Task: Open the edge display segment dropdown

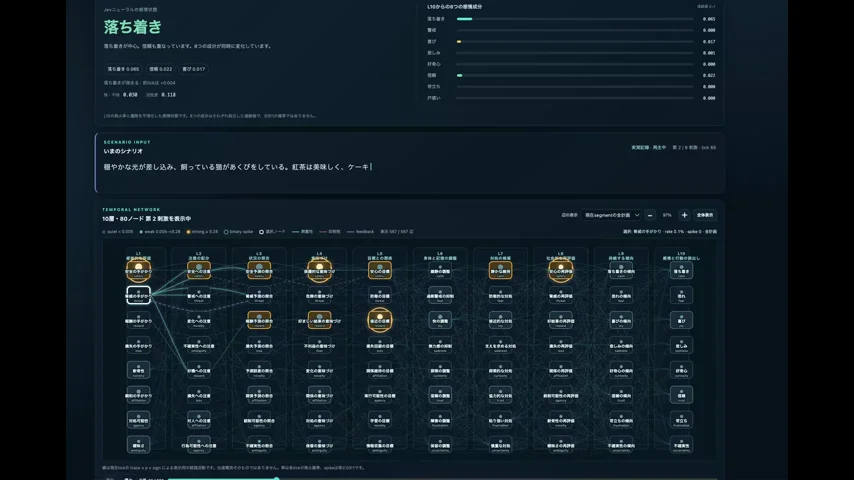Action: (611, 215)
